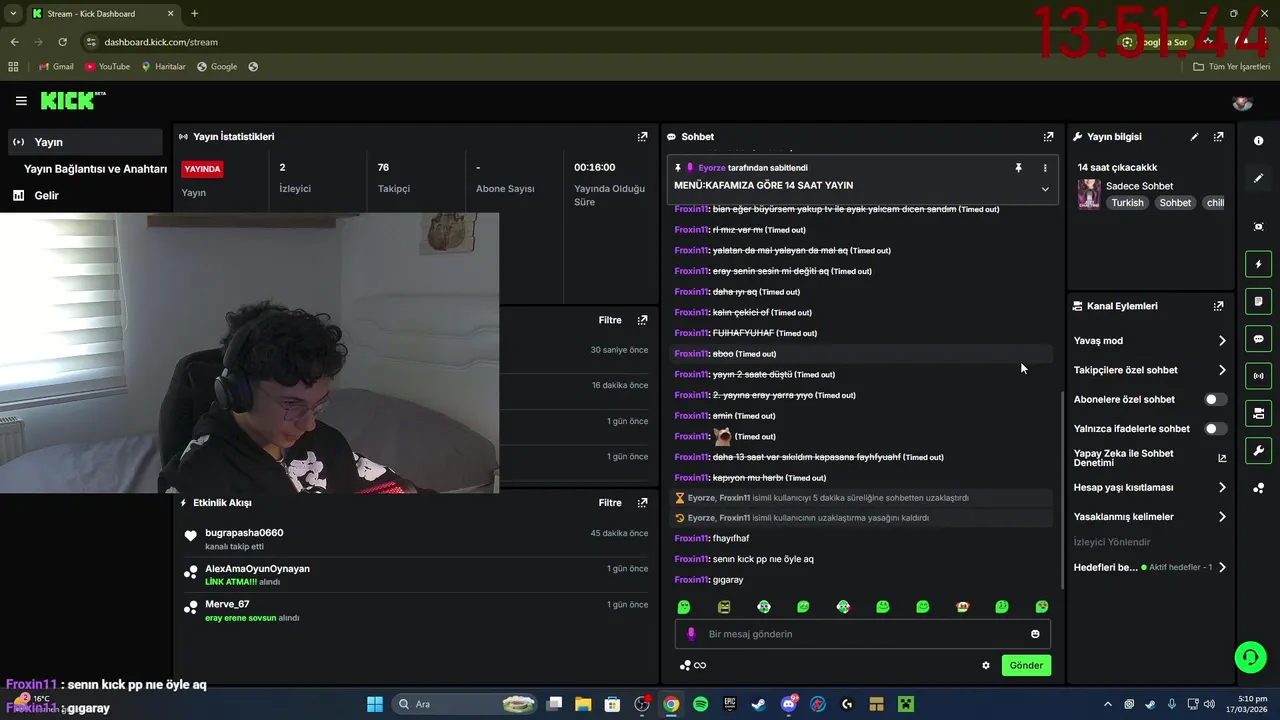Pop out the Yayın İstatistikleri panel

(x=642, y=137)
